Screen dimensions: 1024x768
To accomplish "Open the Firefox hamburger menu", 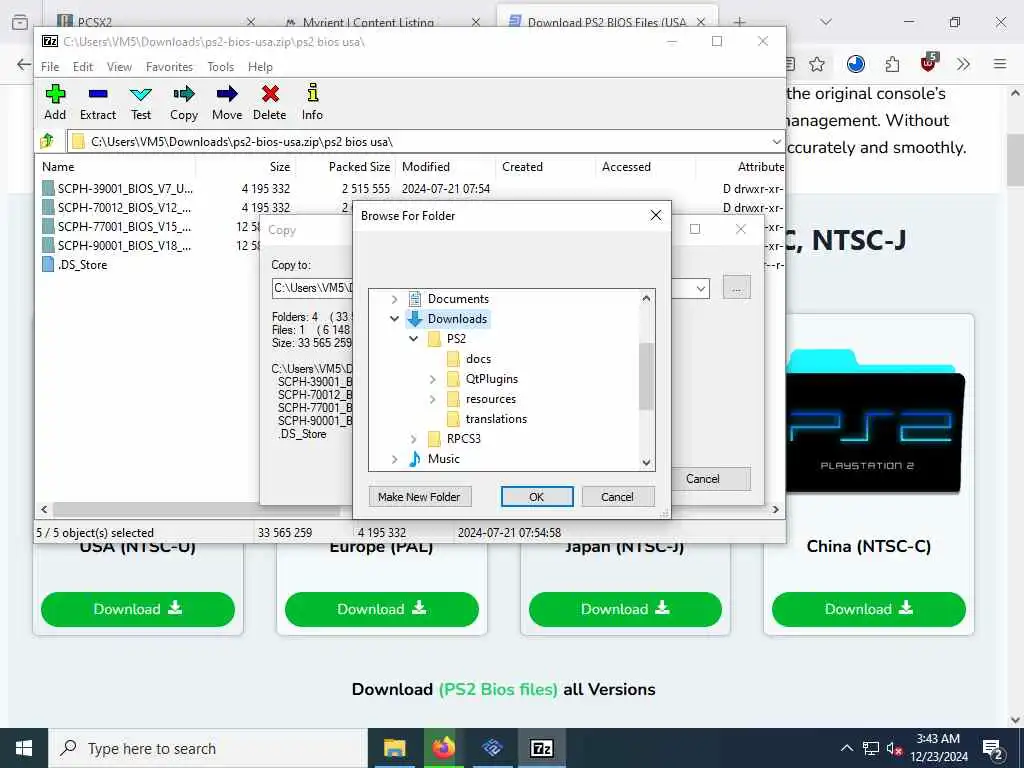I will tap(1000, 64).
